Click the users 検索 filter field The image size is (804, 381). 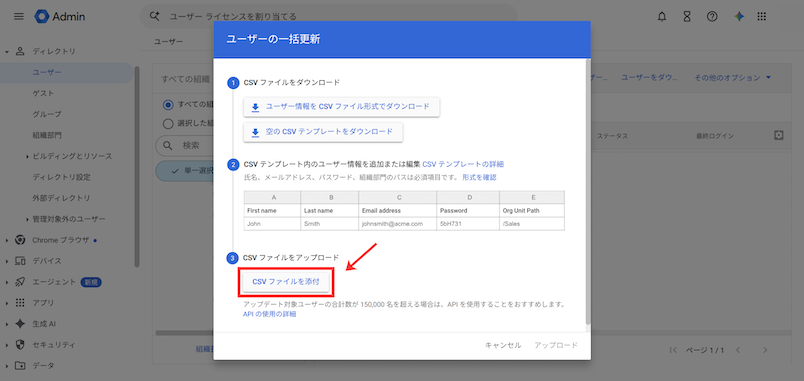pos(185,145)
